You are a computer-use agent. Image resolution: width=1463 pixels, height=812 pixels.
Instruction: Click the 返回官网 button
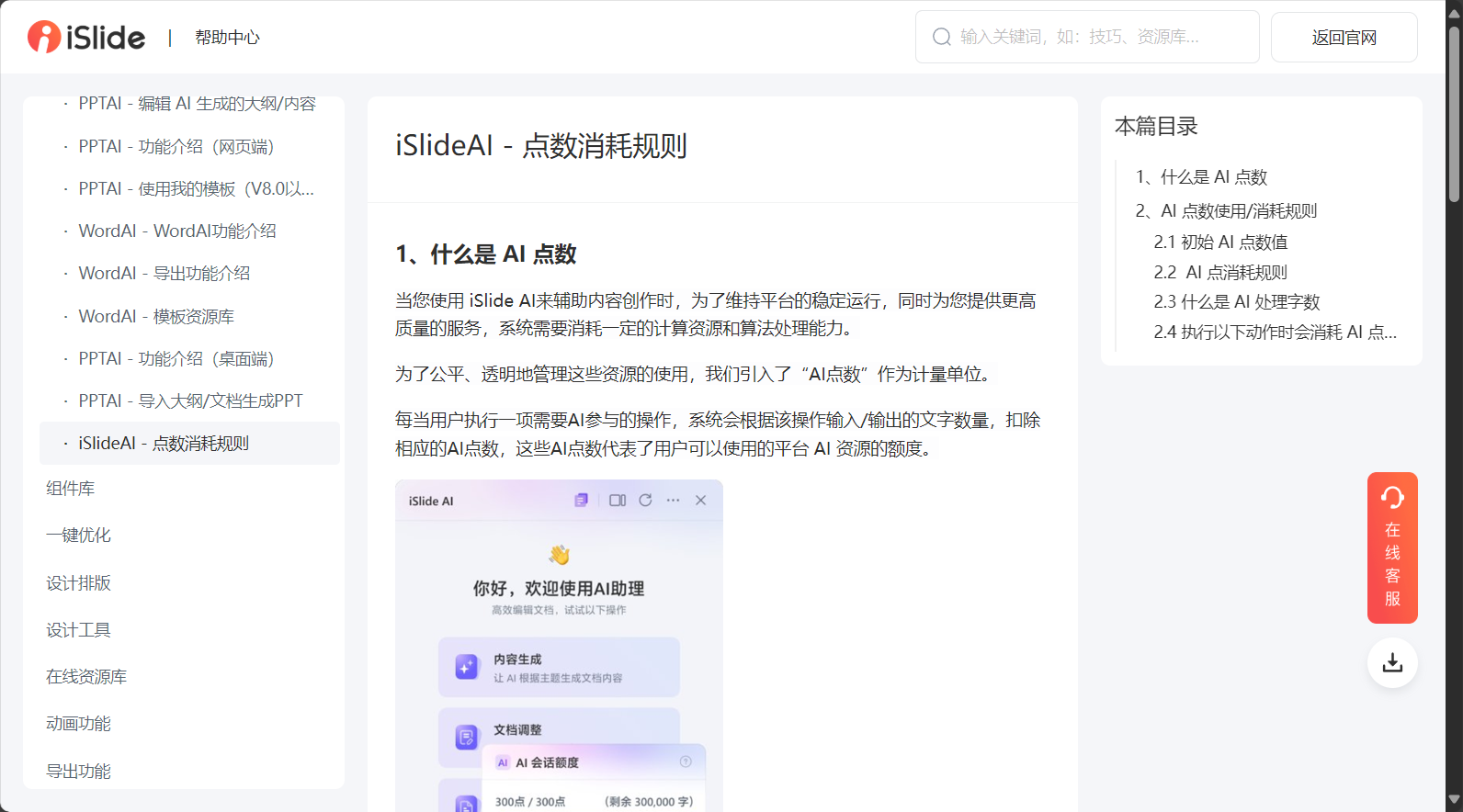coord(1344,37)
